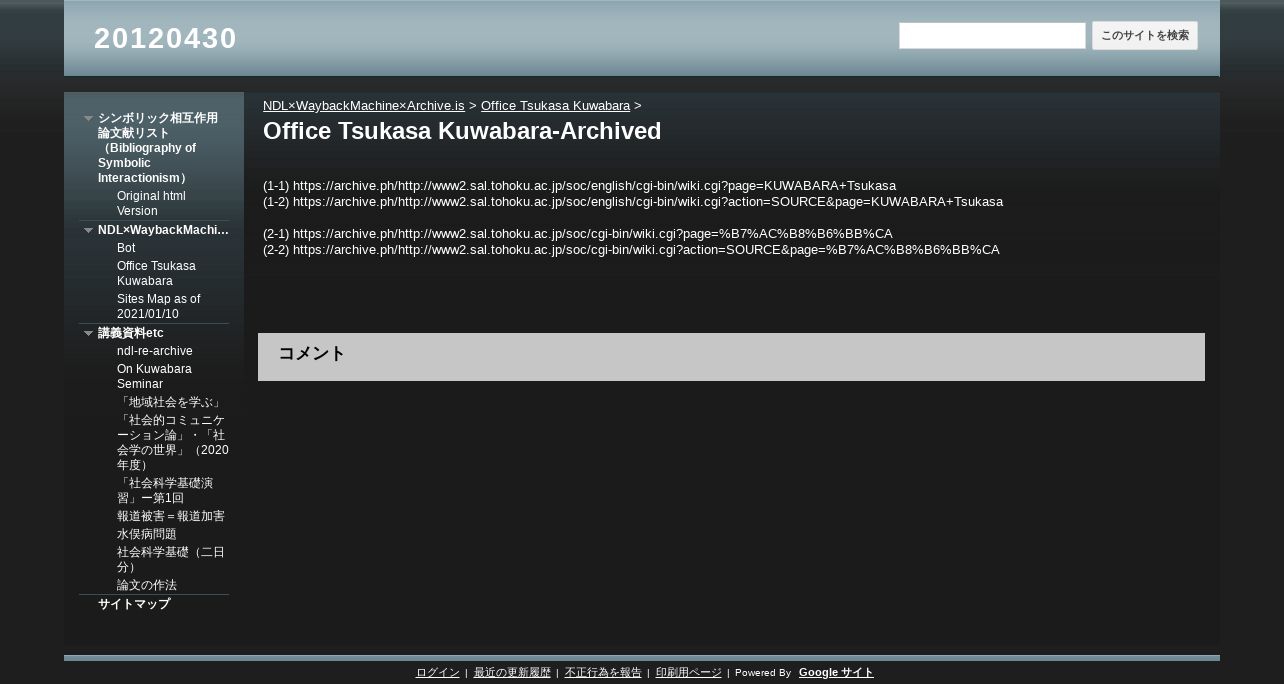The image size is (1284, 684).
Task: Open On Kuwabara Seminar sidebar page
Action: point(154,376)
